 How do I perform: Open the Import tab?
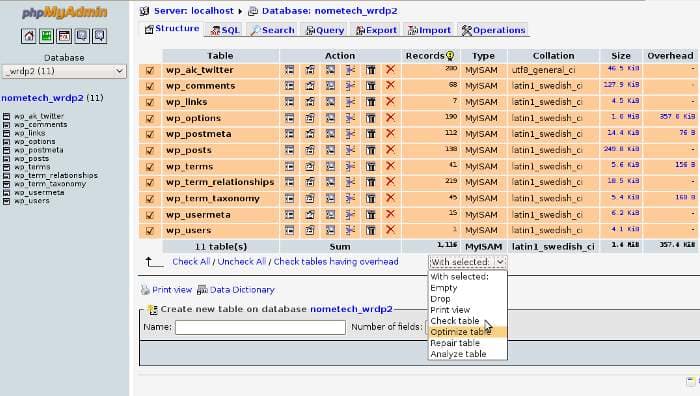(429, 30)
